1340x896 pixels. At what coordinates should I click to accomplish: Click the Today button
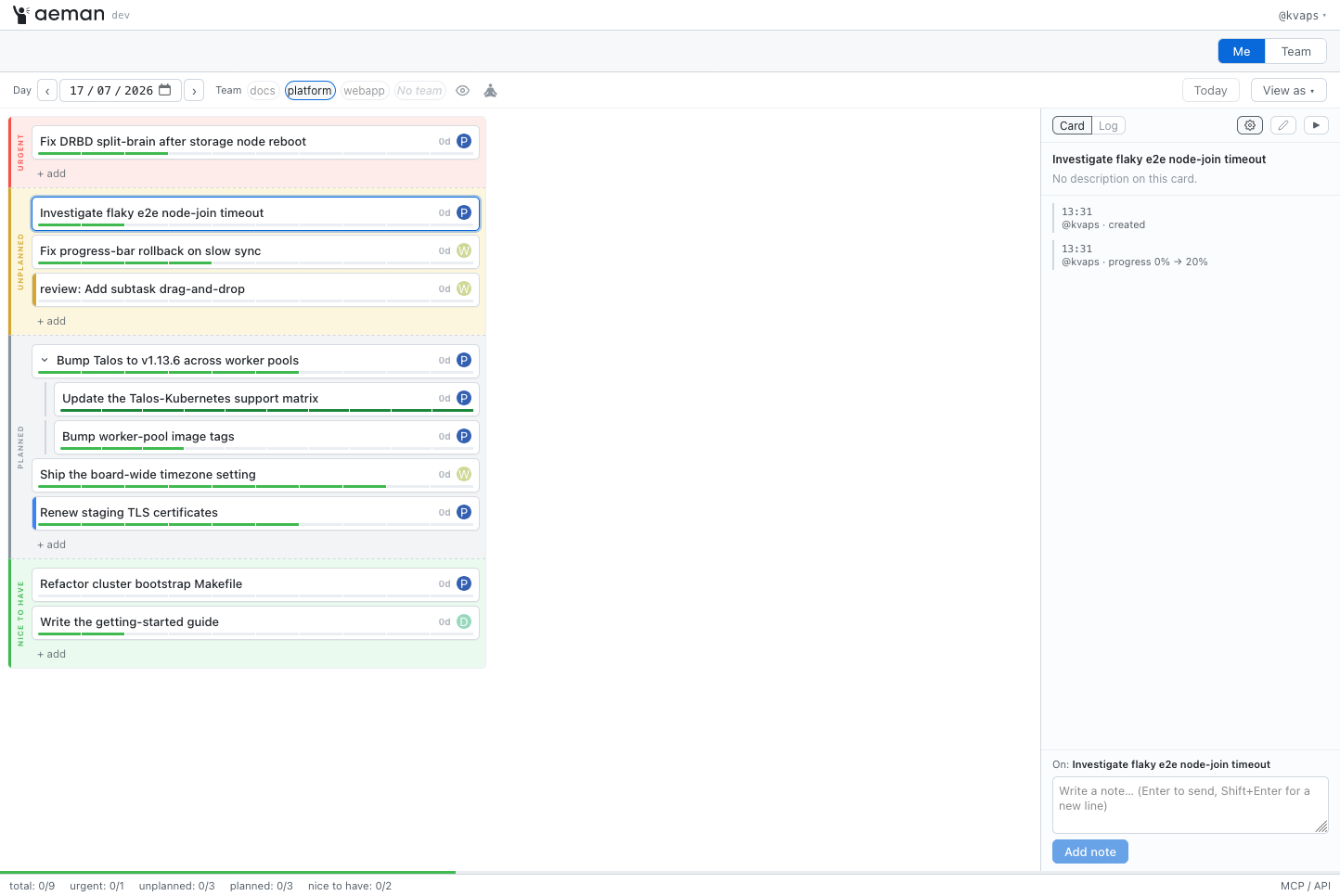pos(1210,90)
